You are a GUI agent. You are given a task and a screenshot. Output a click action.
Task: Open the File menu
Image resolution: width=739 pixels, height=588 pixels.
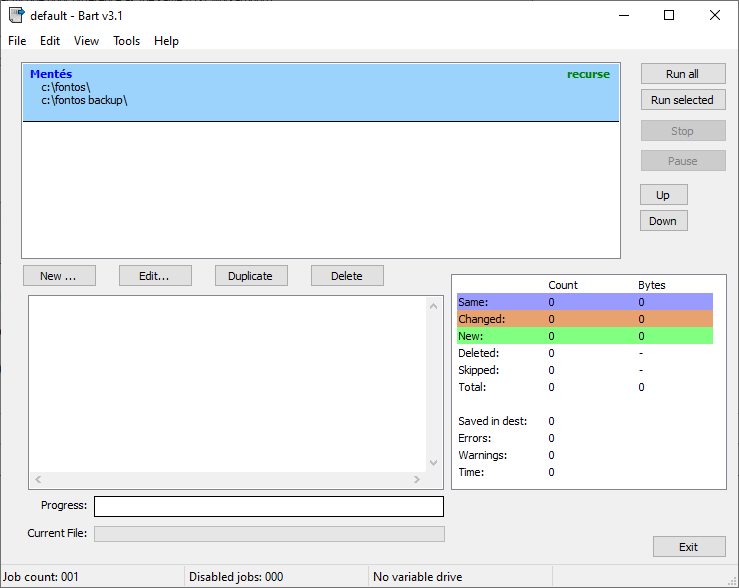pos(17,41)
